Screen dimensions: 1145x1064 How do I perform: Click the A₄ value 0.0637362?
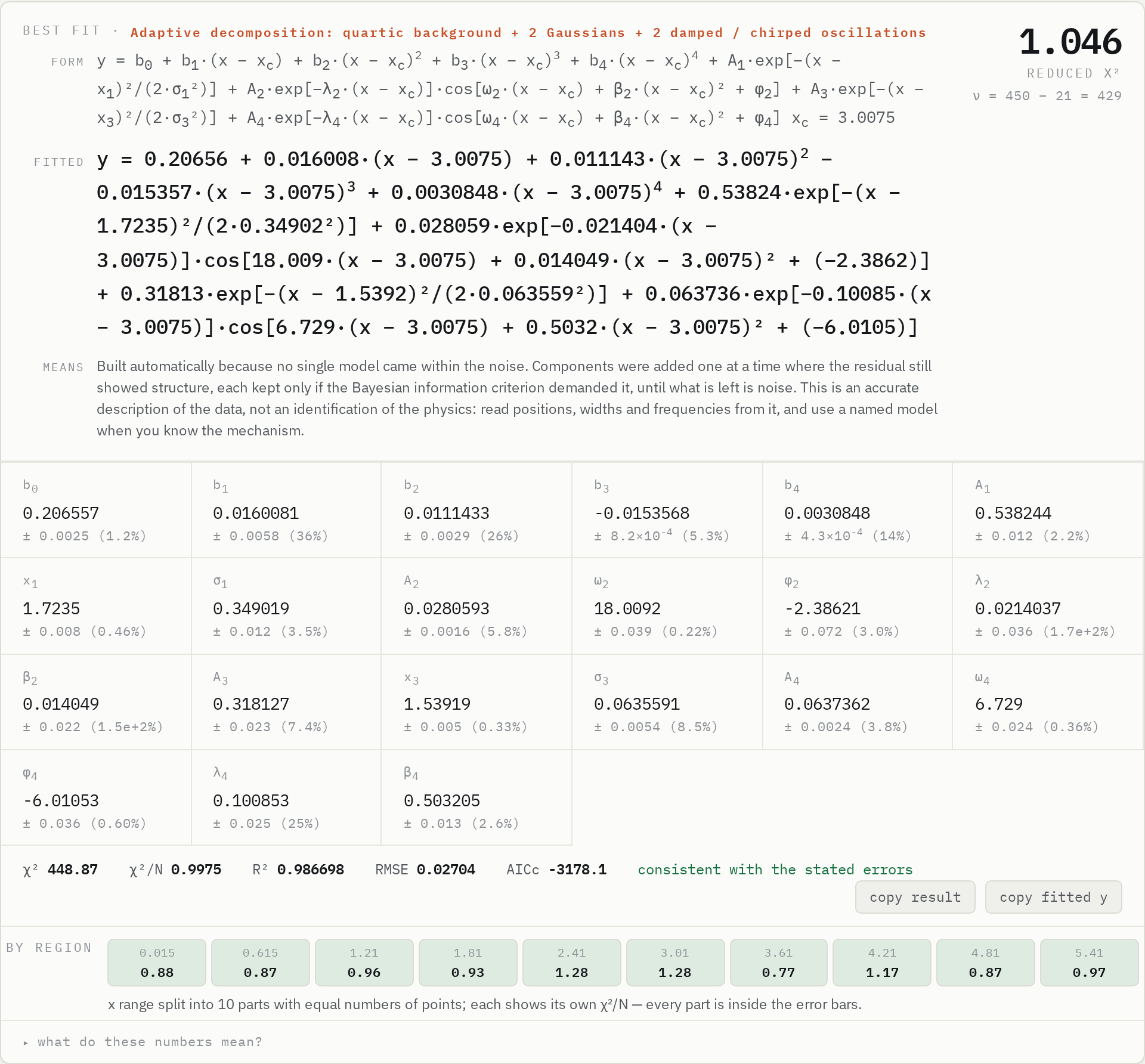coord(827,704)
